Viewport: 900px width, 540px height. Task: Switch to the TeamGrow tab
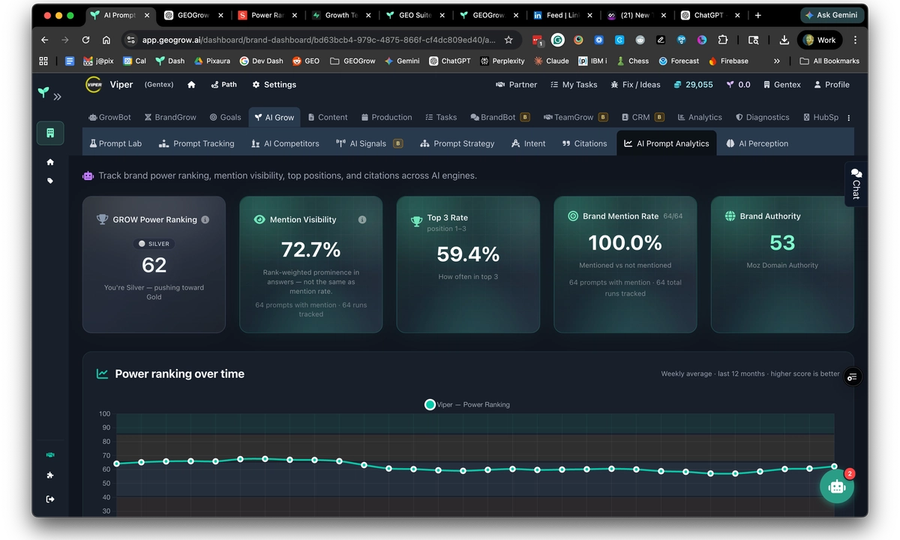pyautogui.click(x=575, y=117)
